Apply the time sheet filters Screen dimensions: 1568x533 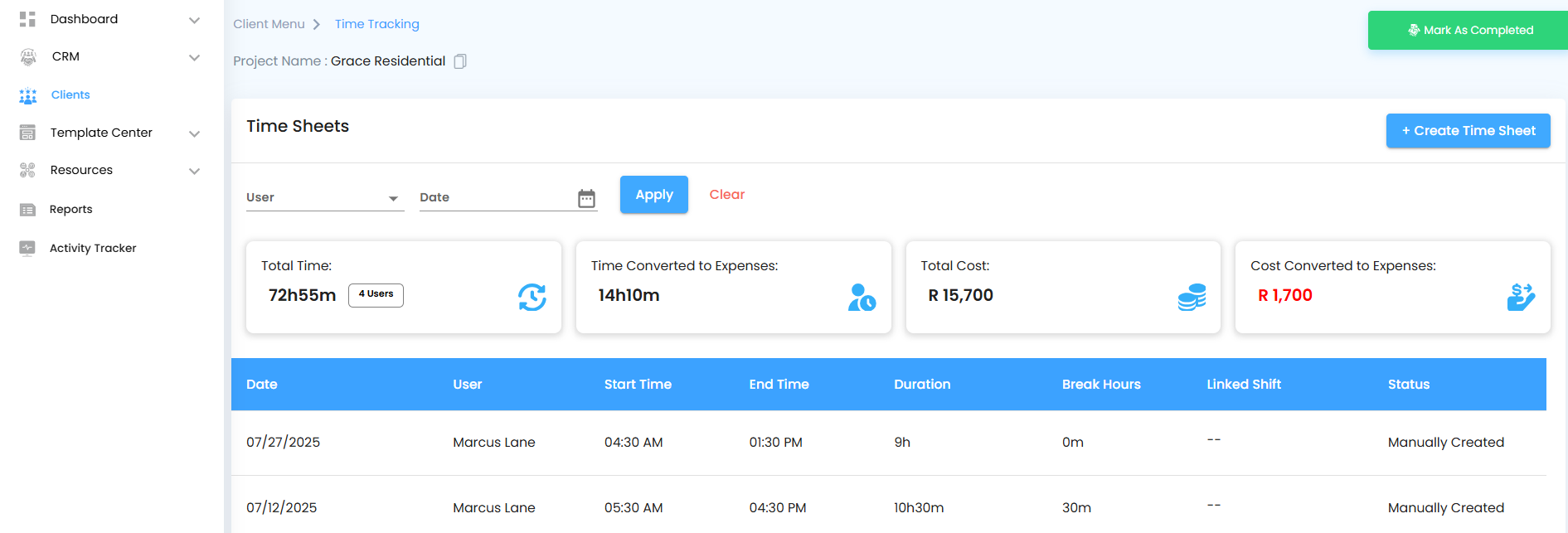pyautogui.click(x=653, y=195)
